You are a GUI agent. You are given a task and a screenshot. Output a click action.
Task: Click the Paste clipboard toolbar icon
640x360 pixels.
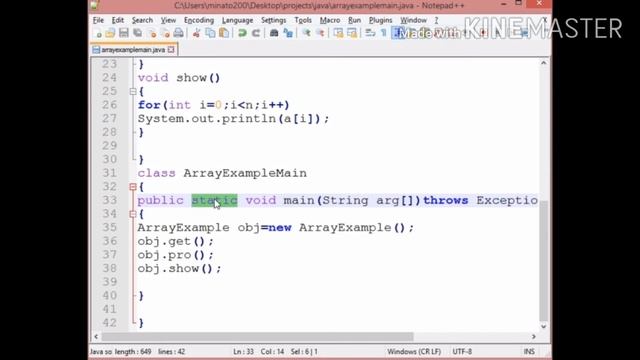pos(224,33)
